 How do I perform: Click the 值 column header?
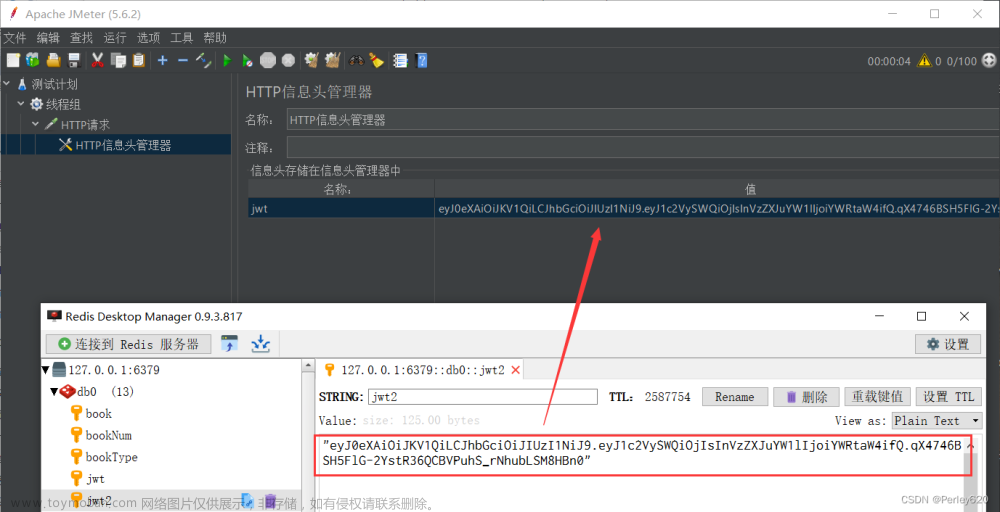click(x=717, y=189)
